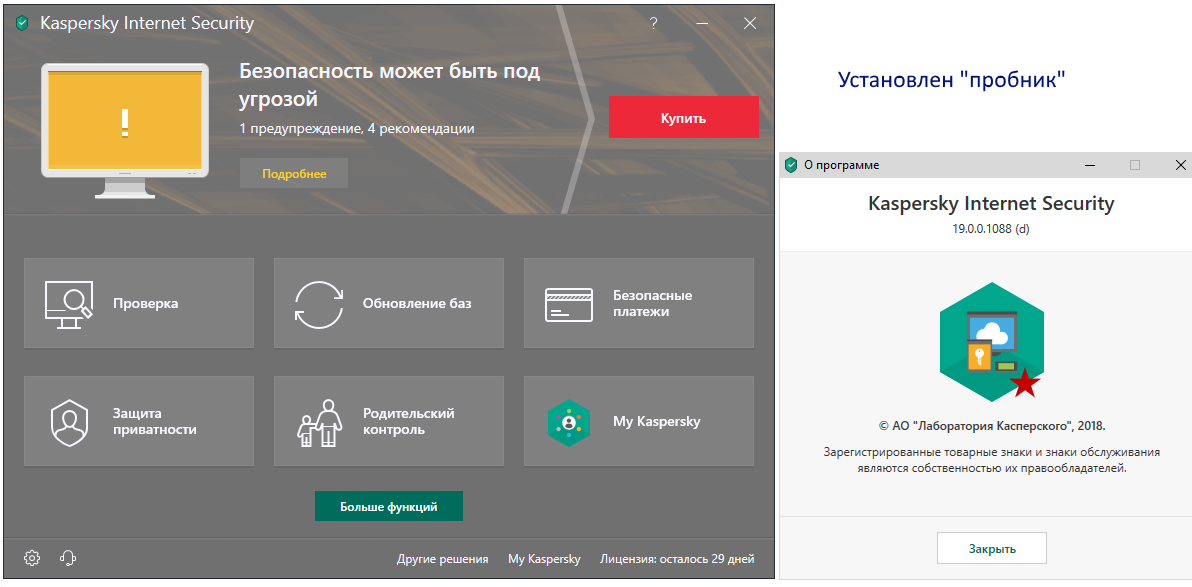Viewport: 1192px width, 587px height.
Task: Click the red Купить button
Action: click(683, 117)
